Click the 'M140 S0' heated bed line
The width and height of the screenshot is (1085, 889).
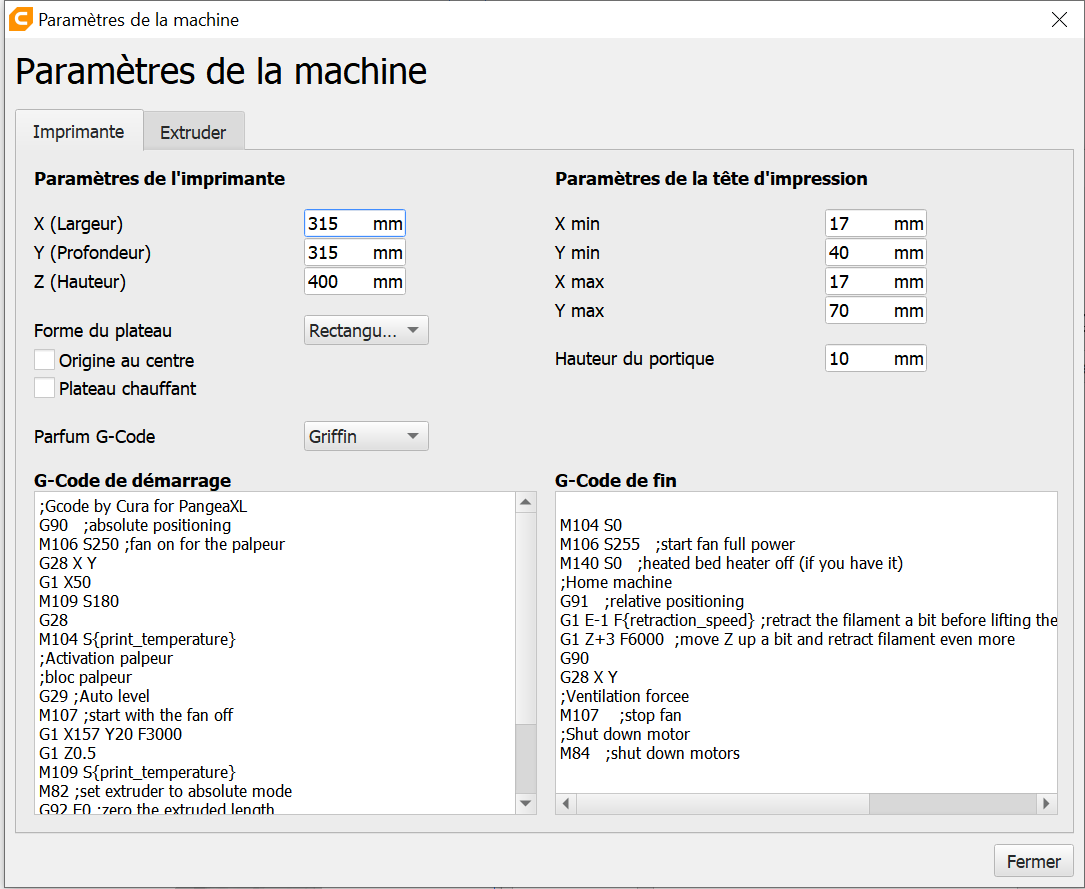(731, 563)
